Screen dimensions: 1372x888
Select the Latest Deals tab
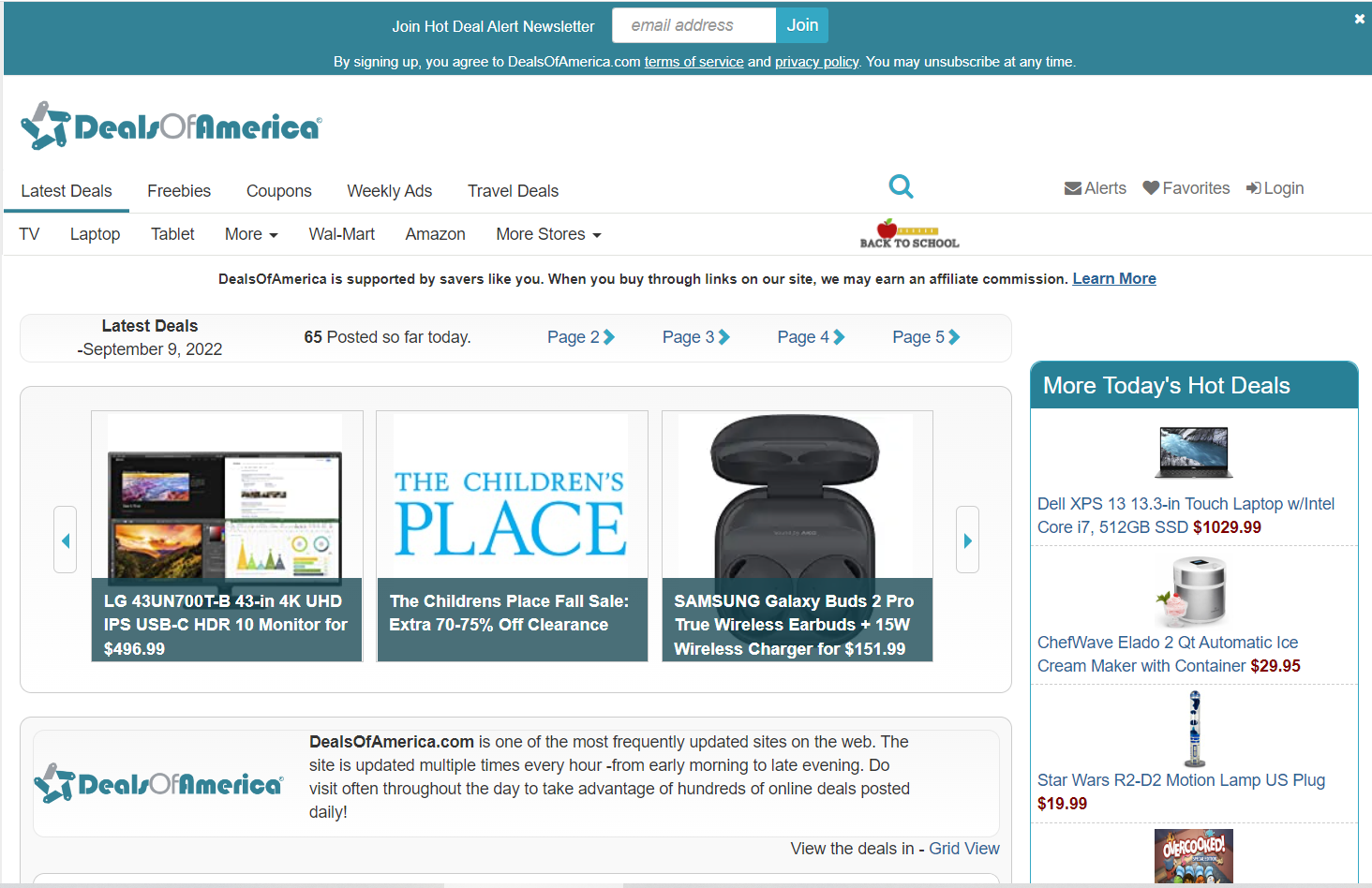[67, 191]
